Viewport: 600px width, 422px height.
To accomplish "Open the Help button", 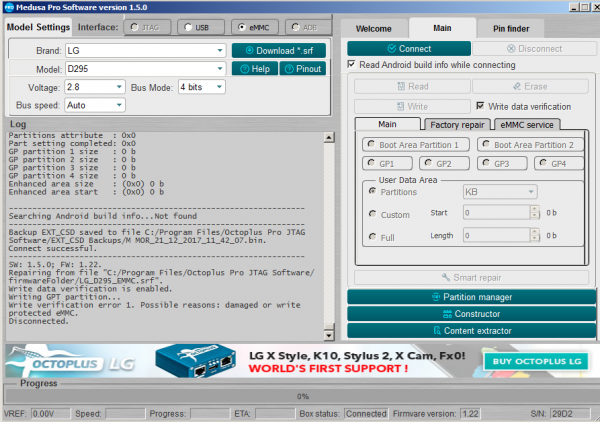I will coord(254,68).
